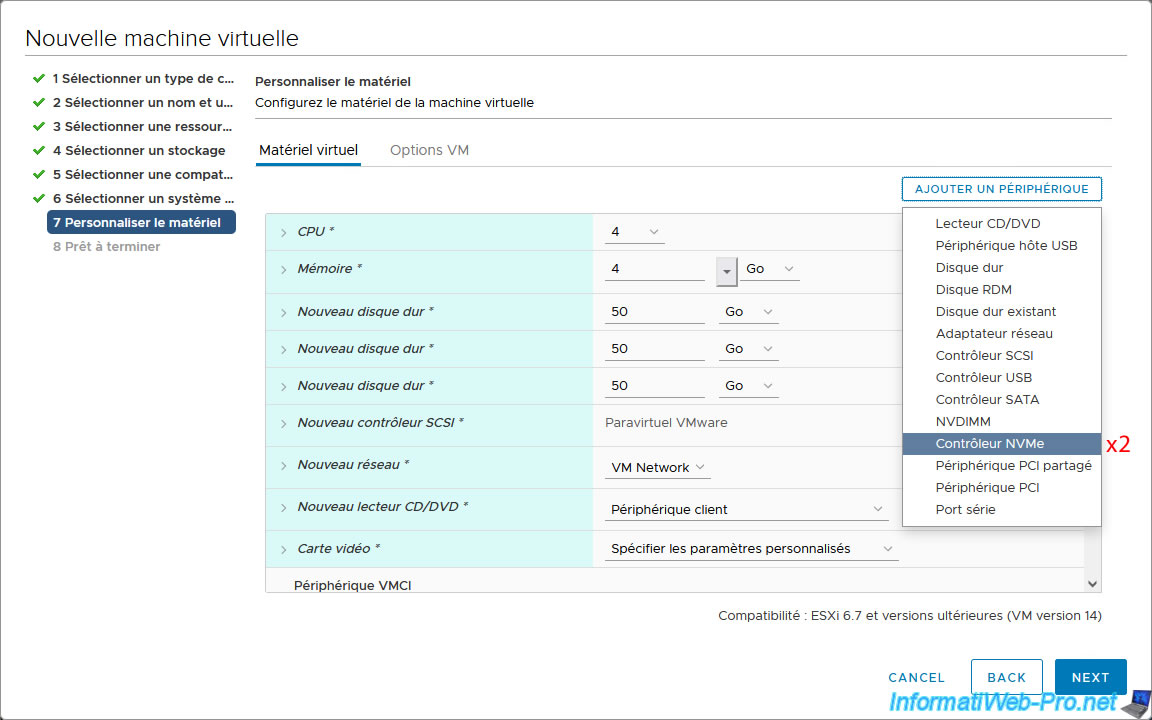Expand the CPU settings row
This screenshot has height=720, width=1152.
(x=284, y=232)
